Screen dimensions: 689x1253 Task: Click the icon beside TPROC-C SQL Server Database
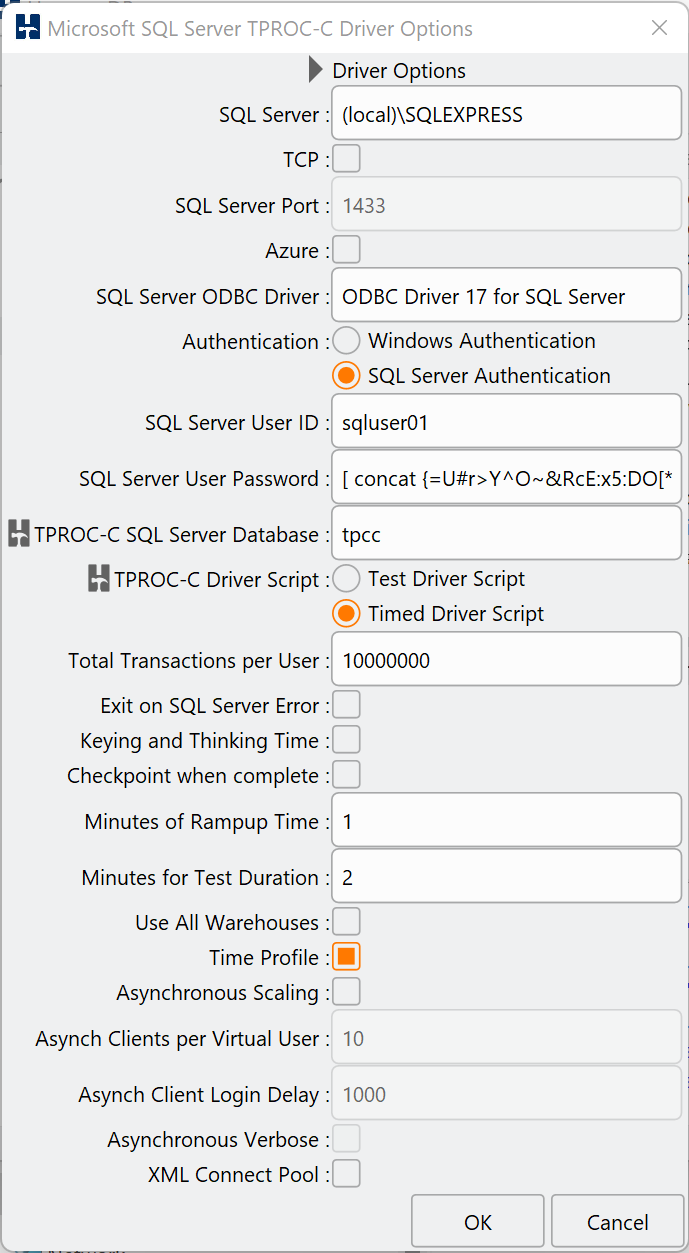19,534
